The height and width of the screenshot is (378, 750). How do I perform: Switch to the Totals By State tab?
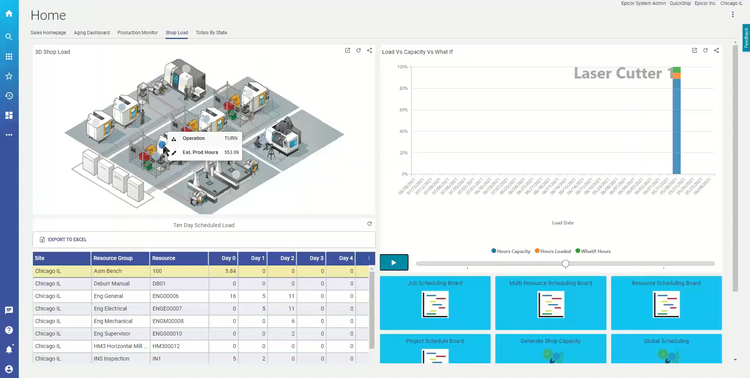point(211,33)
